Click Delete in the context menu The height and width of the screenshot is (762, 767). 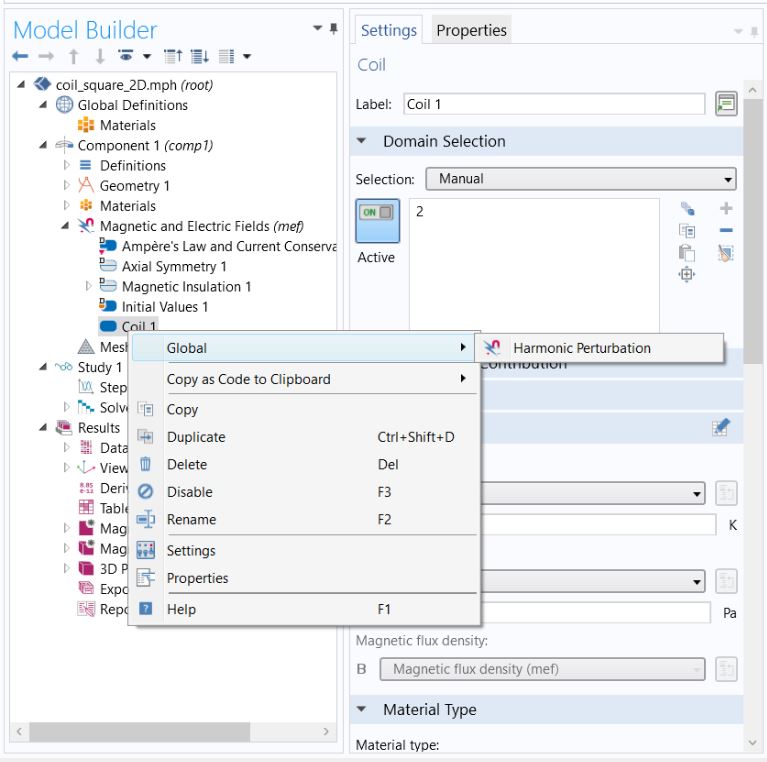click(x=187, y=464)
